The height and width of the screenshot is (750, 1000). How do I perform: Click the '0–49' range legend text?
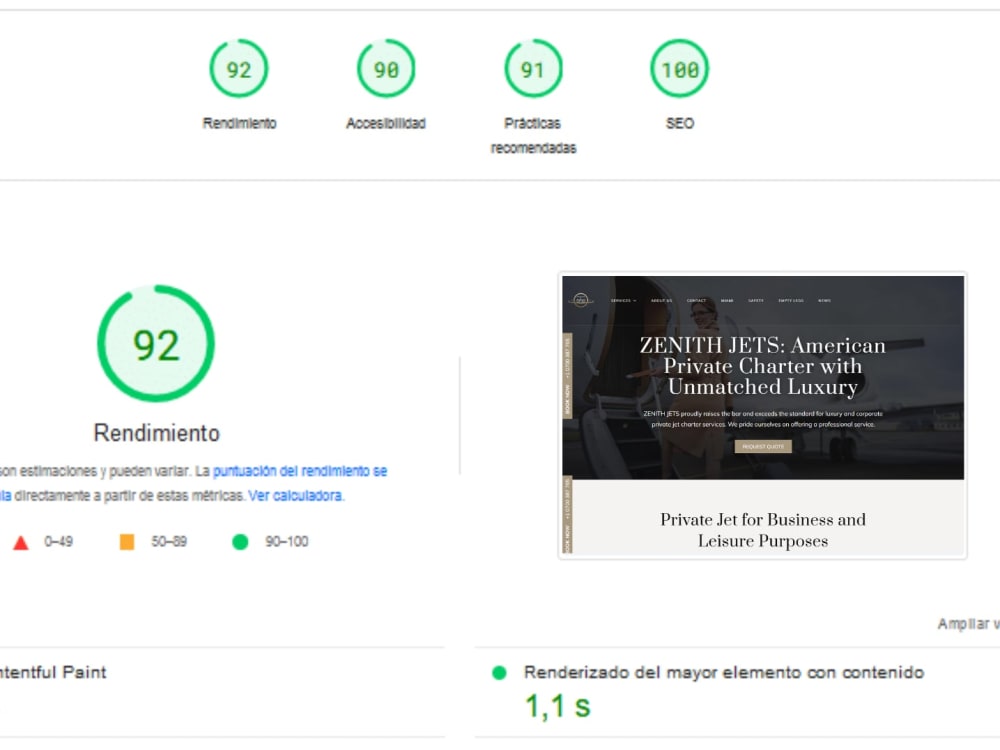click(59, 541)
